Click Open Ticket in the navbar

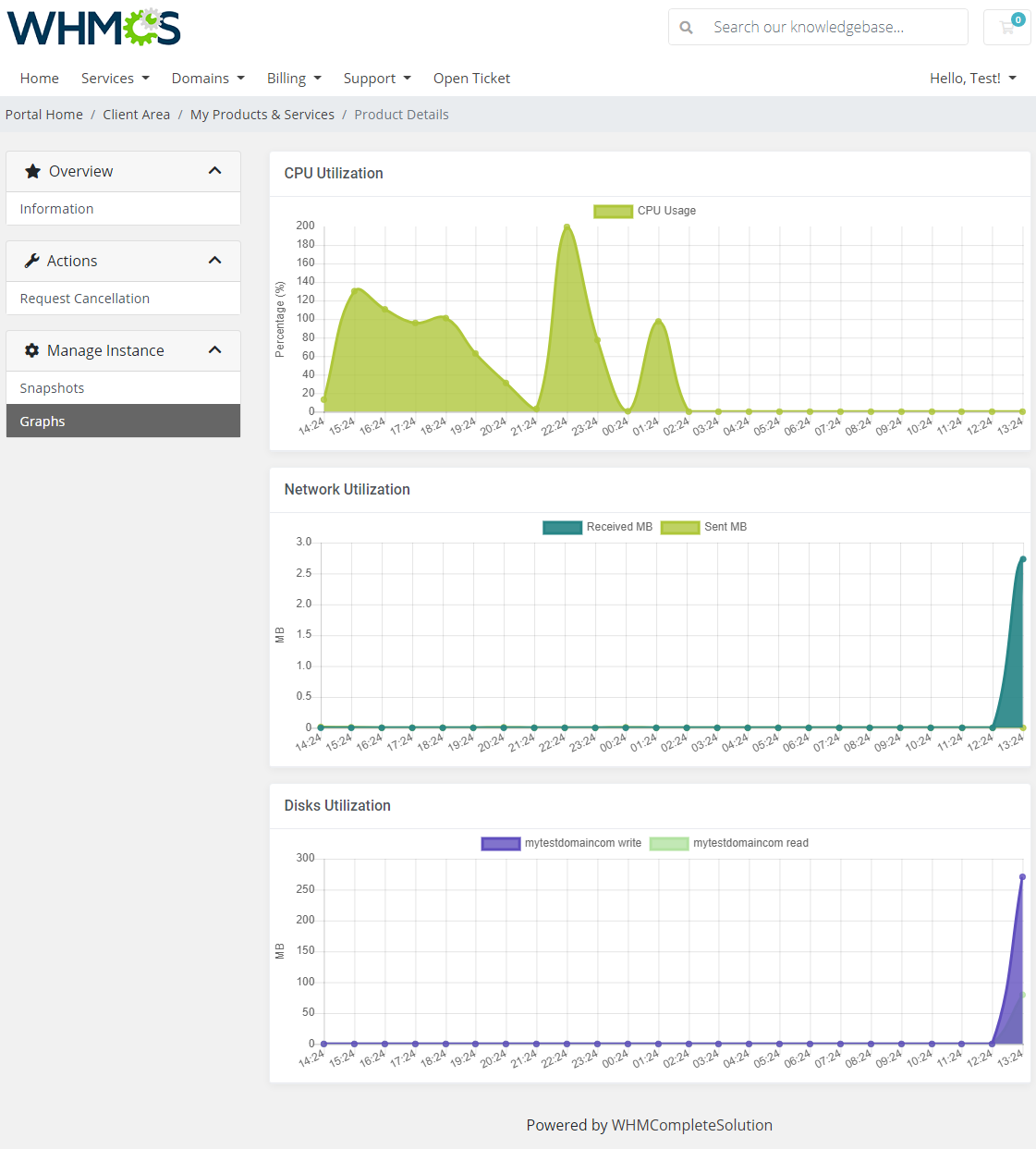pyautogui.click(x=471, y=79)
